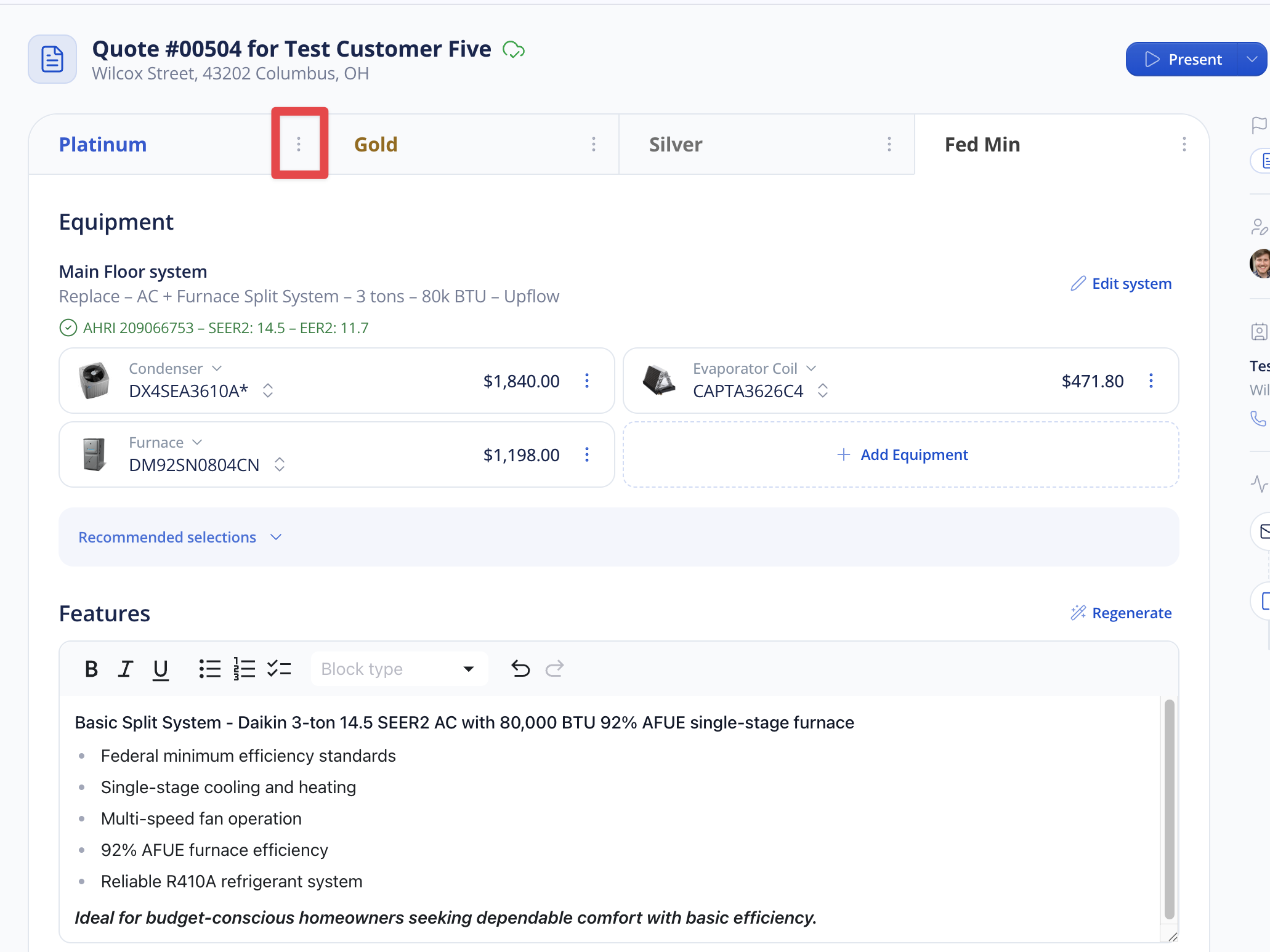Viewport: 1270px width, 952px height.
Task: Open the Present button dropdown arrow
Action: (1252, 59)
